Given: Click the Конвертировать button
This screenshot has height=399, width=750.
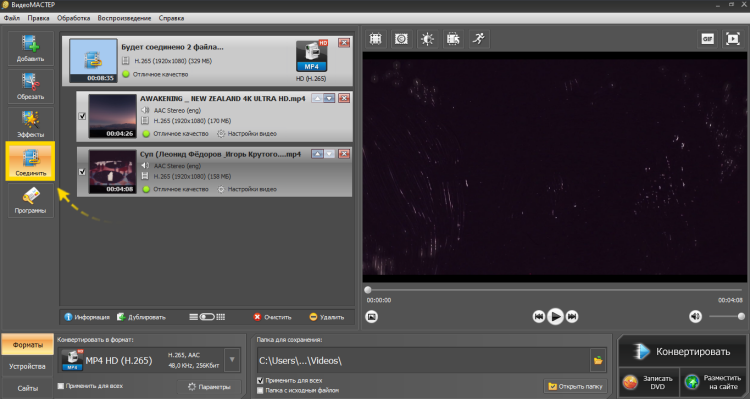Looking at the screenshot, I should (683, 352).
